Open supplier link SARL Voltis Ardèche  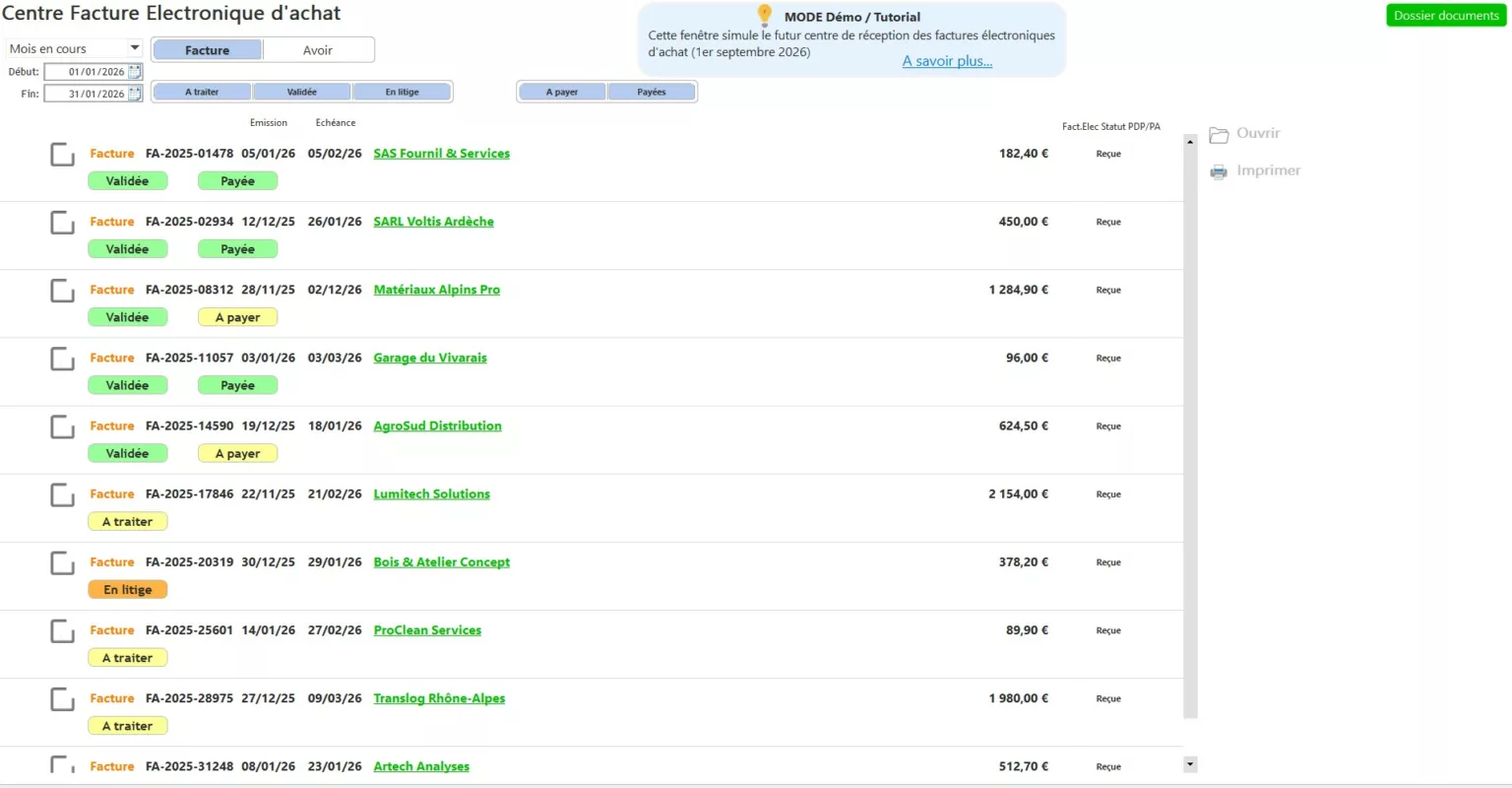pyautogui.click(x=433, y=222)
